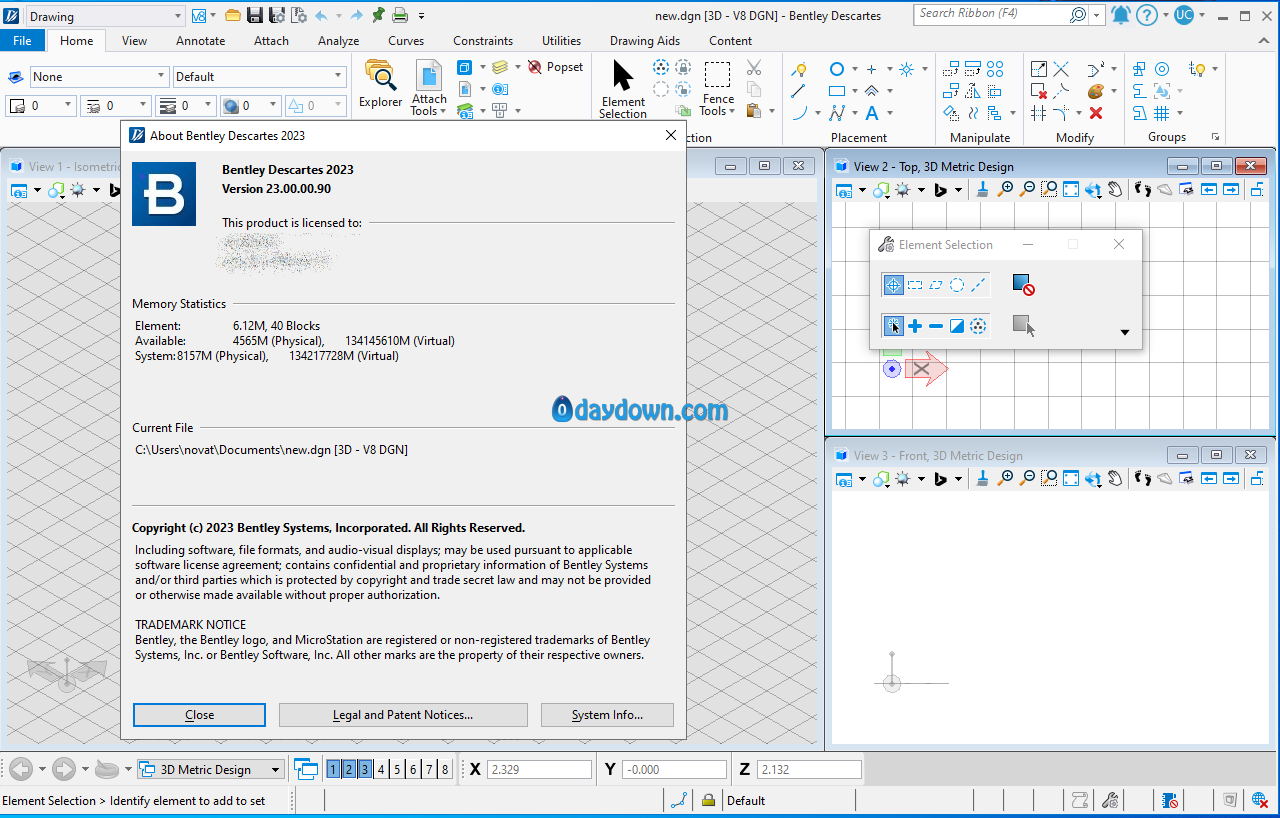Click Zoom In icon in View 2 toolbar
The height and width of the screenshot is (818, 1280).
pyautogui.click(x=1006, y=189)
